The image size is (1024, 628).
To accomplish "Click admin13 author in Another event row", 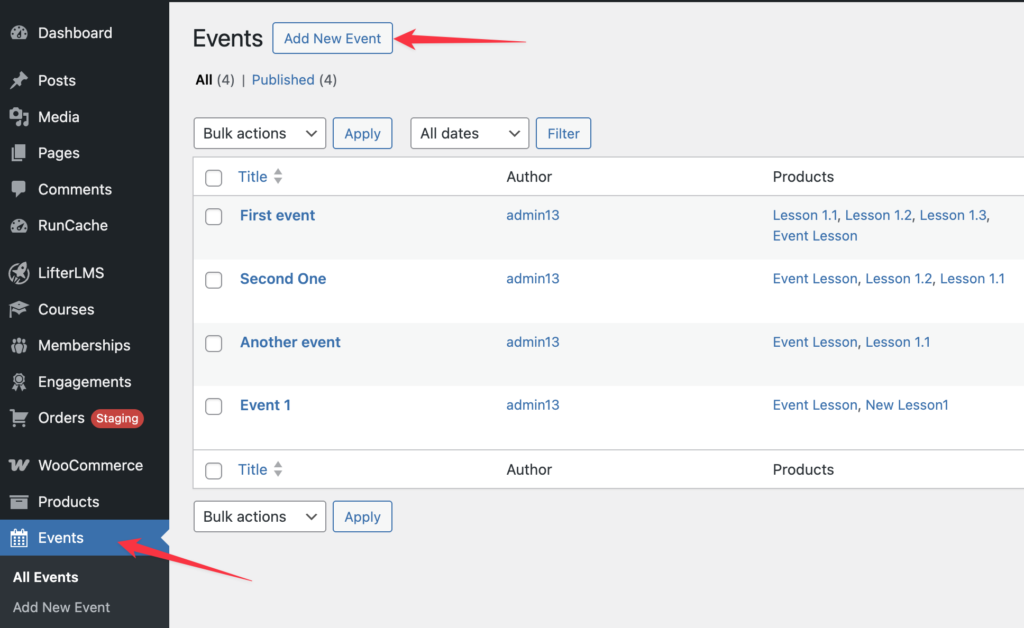I will [x=533, y=342].
